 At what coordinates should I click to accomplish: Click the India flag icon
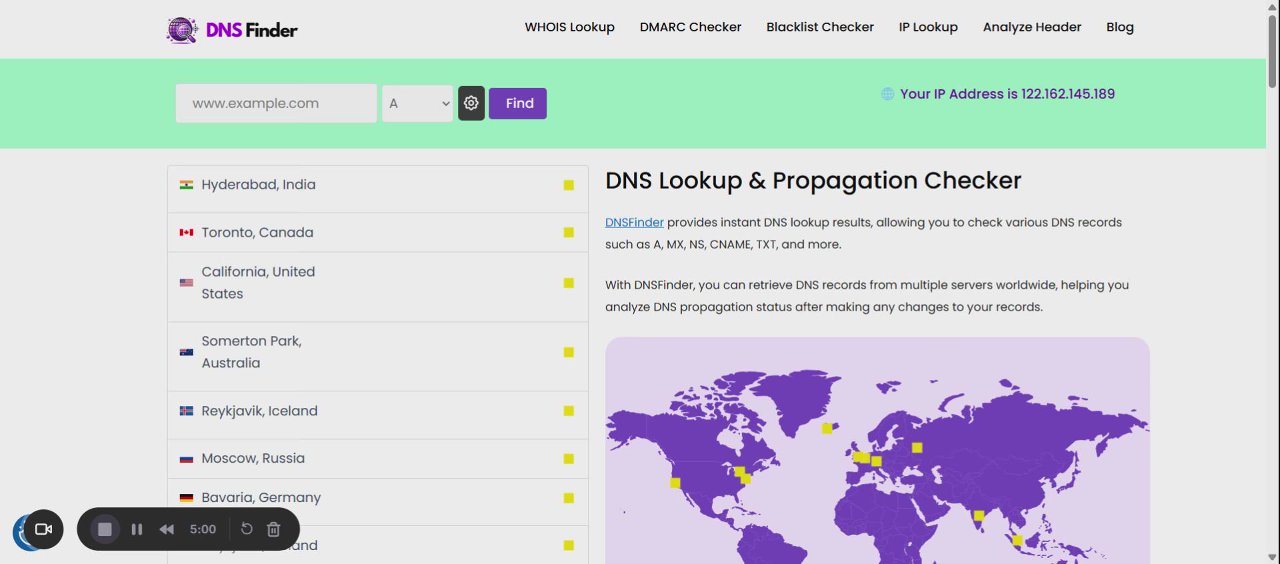(186, 185)
